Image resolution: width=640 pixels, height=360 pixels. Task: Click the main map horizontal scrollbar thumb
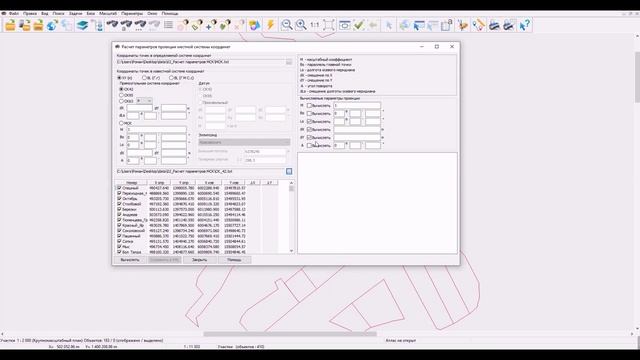(290, 334)
